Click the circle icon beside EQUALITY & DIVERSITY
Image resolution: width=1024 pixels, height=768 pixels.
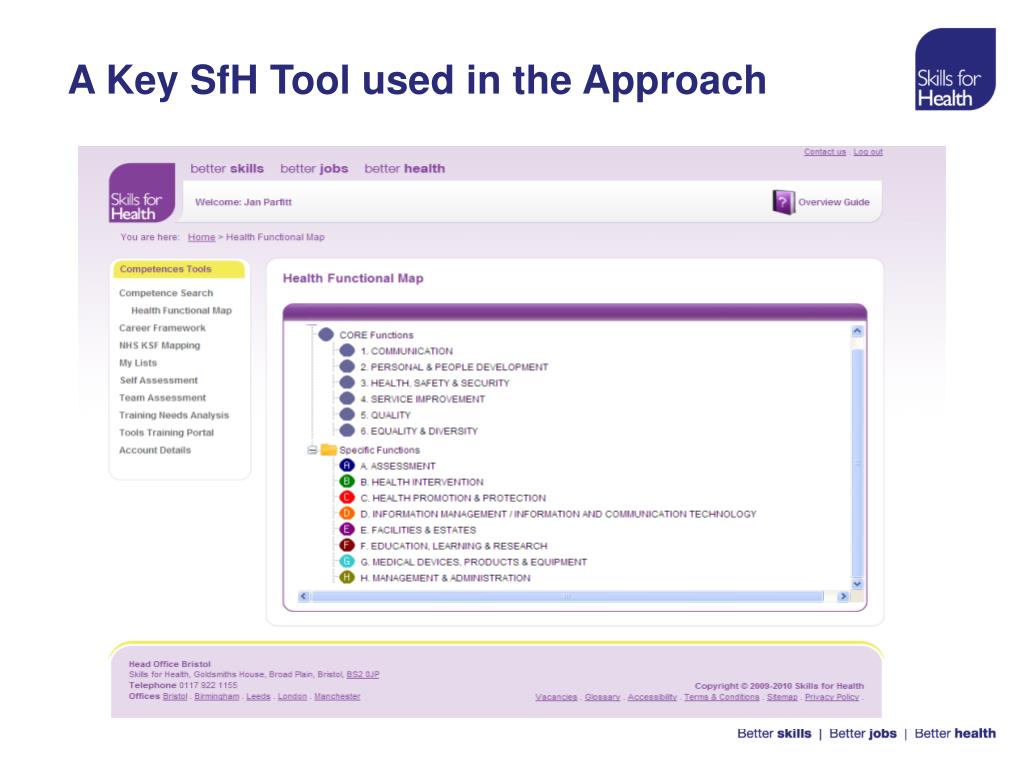(x=347, y=431)
